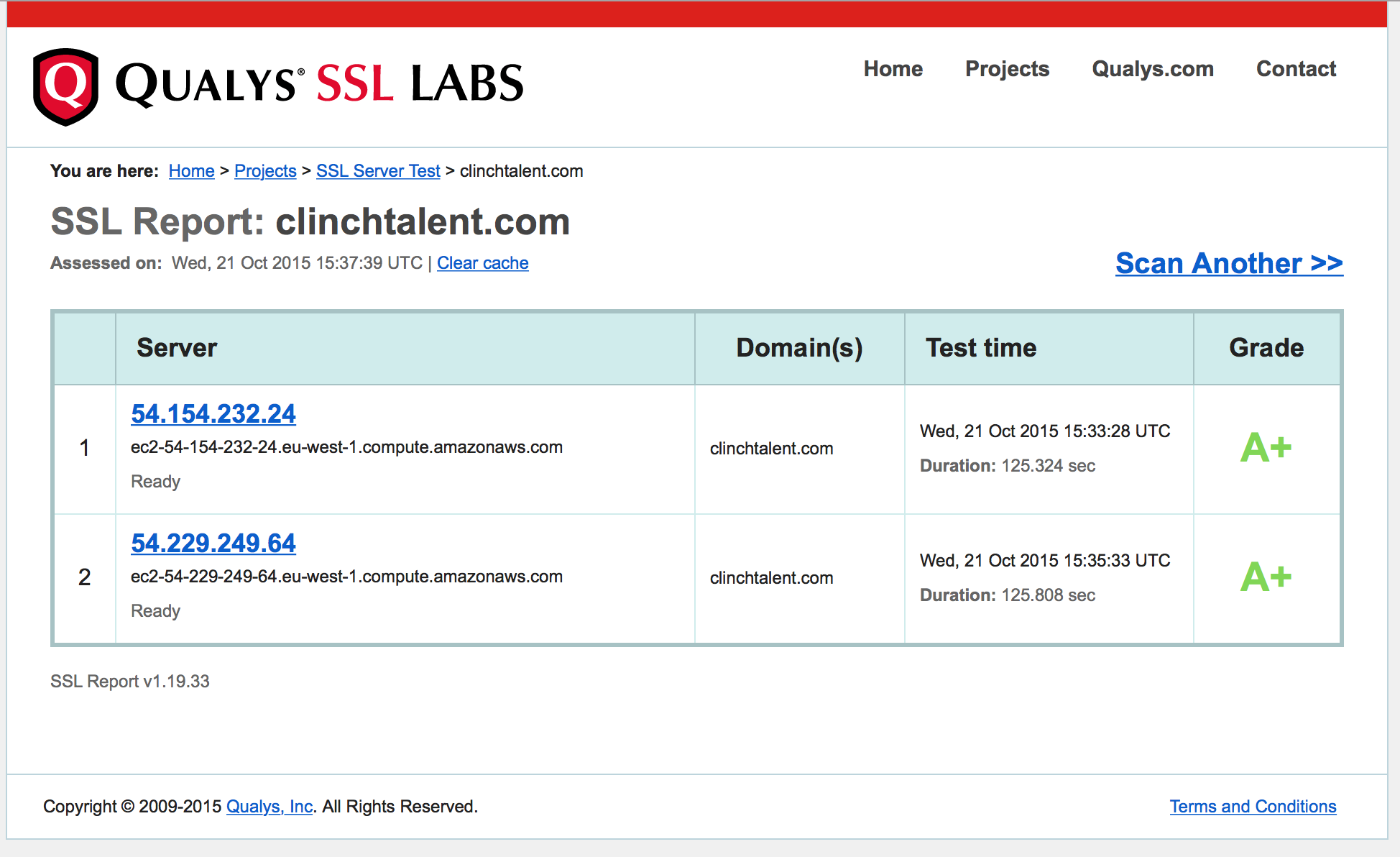This screenshot has width=1400, height=857.
Task: Select the A+ grade for server 54.229.249.64
Action: point(1266,577)
